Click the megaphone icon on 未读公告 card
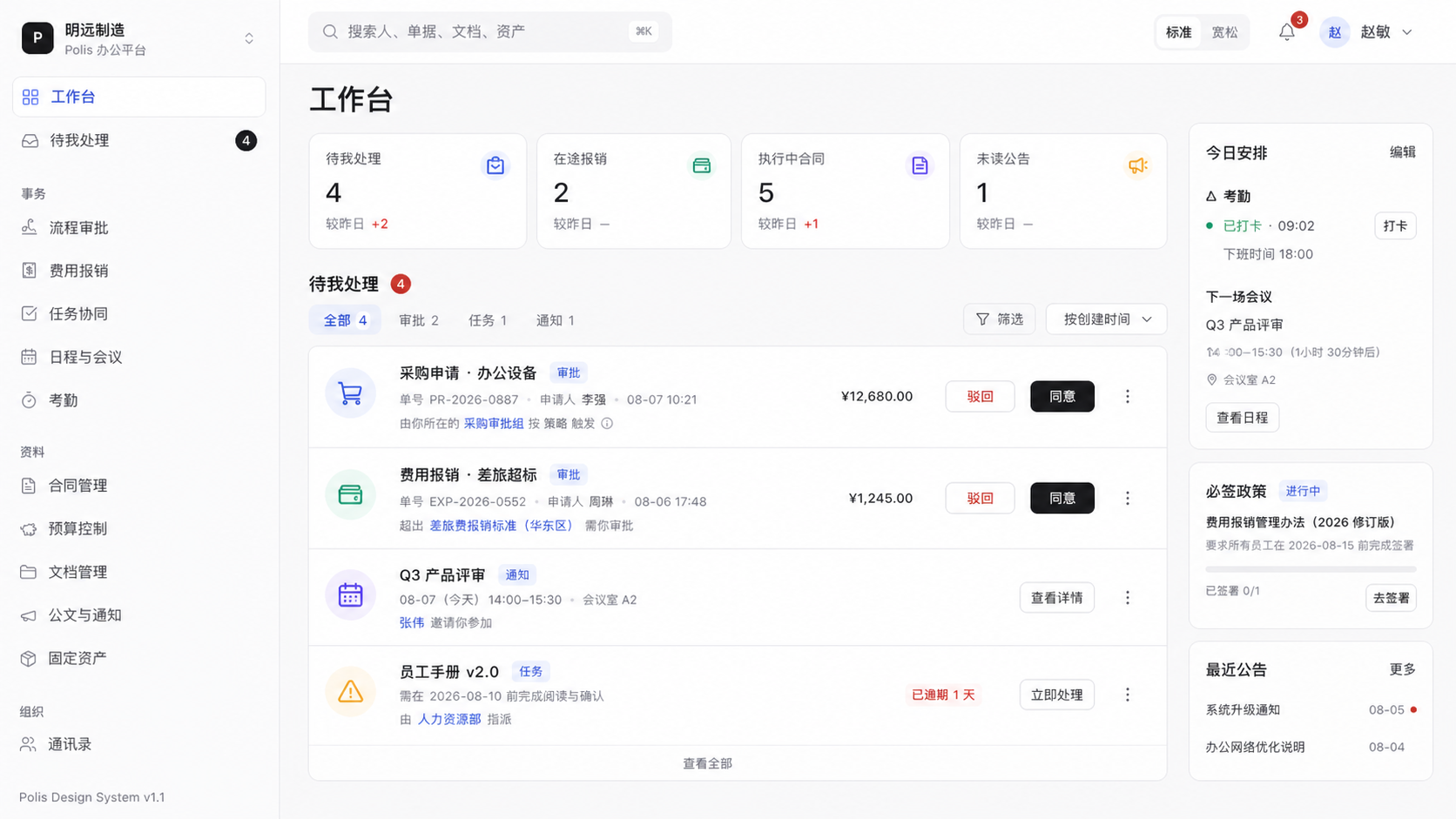Image resolution: width=1456 pixels, height=819 pixels. point(1137,165)
